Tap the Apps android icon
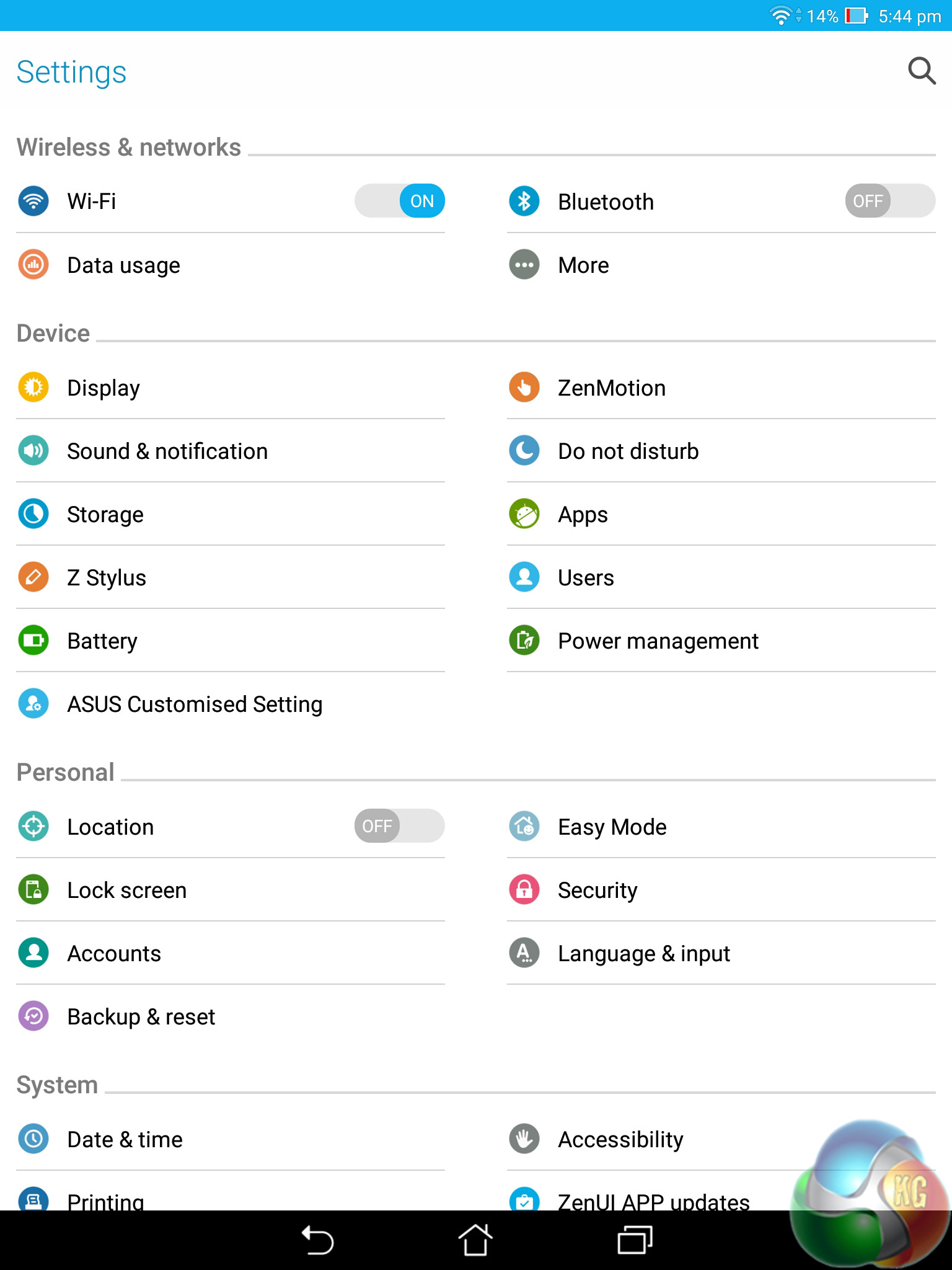The width and height of the screenshot is (952, 1270). pyautogui.click(x=524, y=514)
